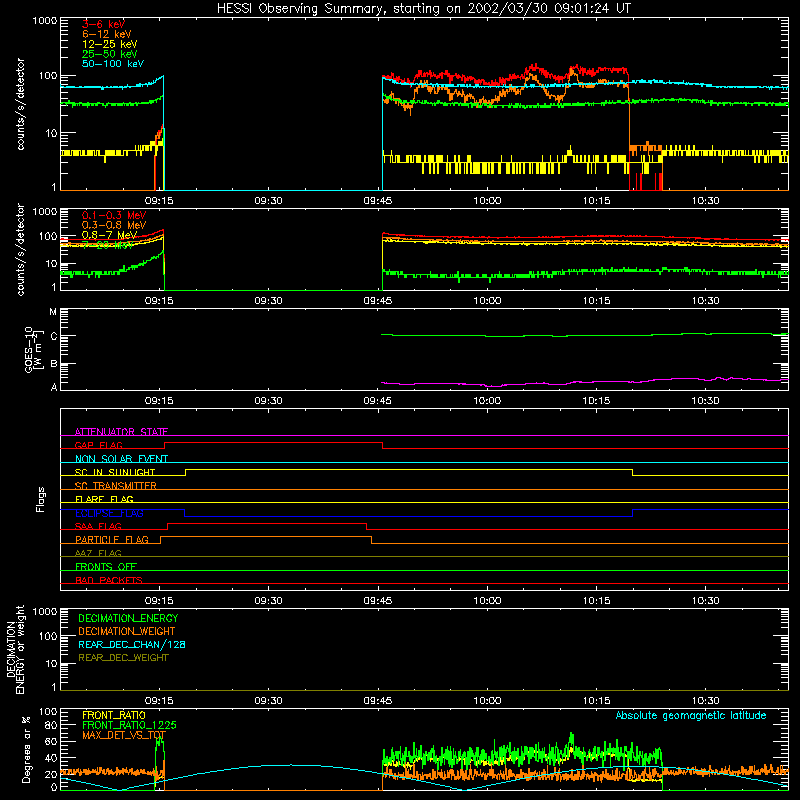Click the 09:15 tick under the keV panel
This screenshot has width=800, height=800.
159,201
